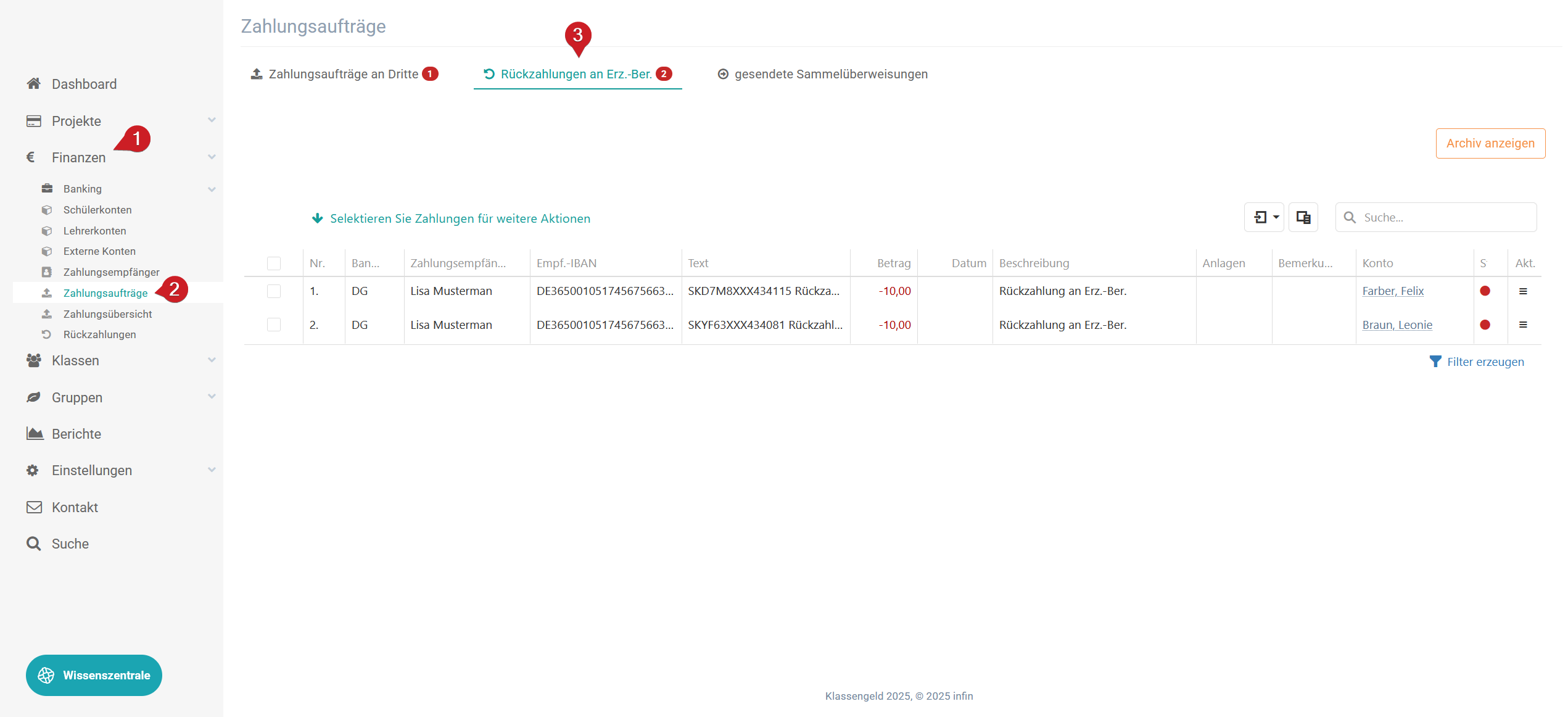Screen dimensions: 1568x717
Task: Click the funnel icon beside Filter erzeugen
Action: click(x=1435, y=362)
